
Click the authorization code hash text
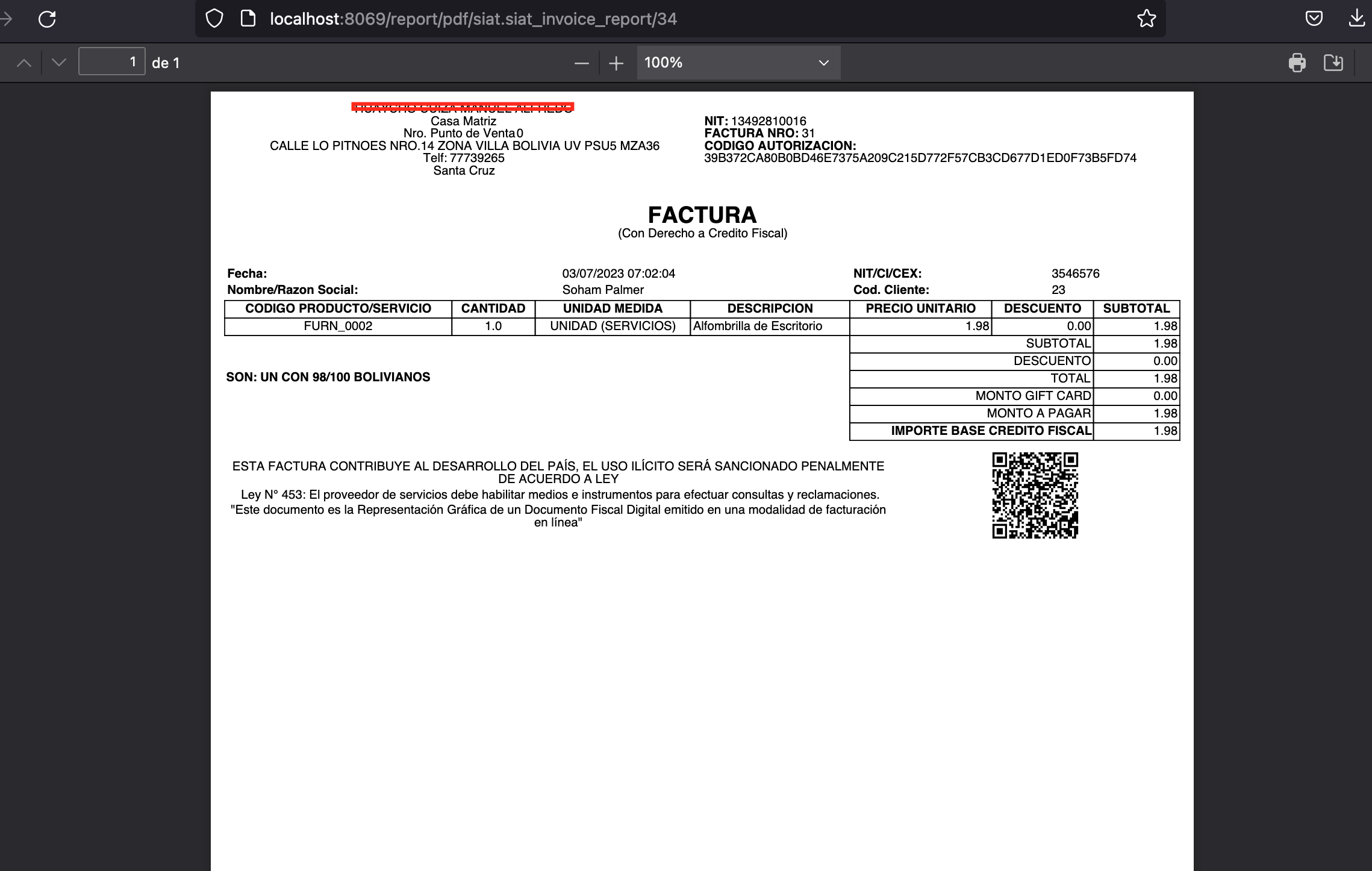pyautogui.click(x=920, y=158)
